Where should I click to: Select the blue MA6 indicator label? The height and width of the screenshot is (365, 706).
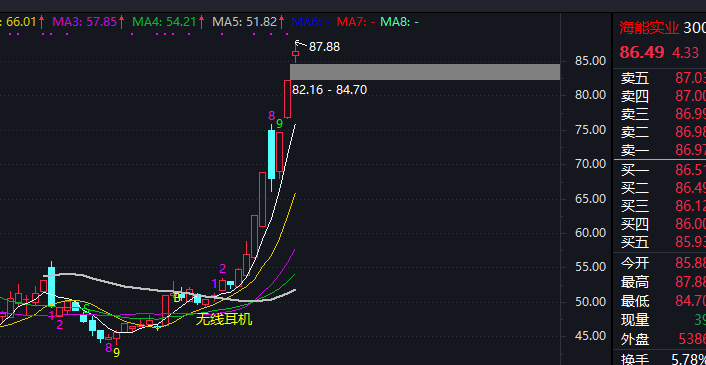coord(311,22)
